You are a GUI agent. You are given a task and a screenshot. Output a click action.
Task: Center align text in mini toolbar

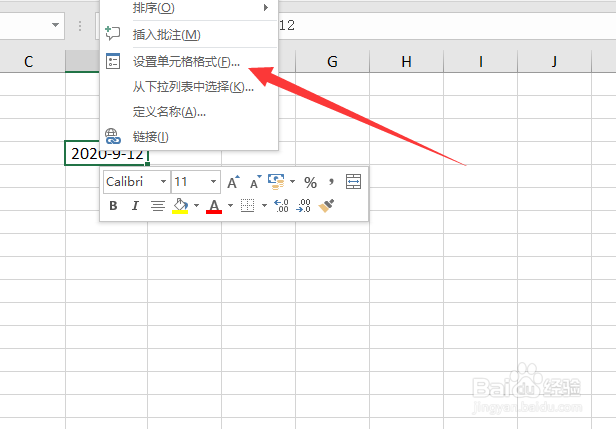point(158,206)
